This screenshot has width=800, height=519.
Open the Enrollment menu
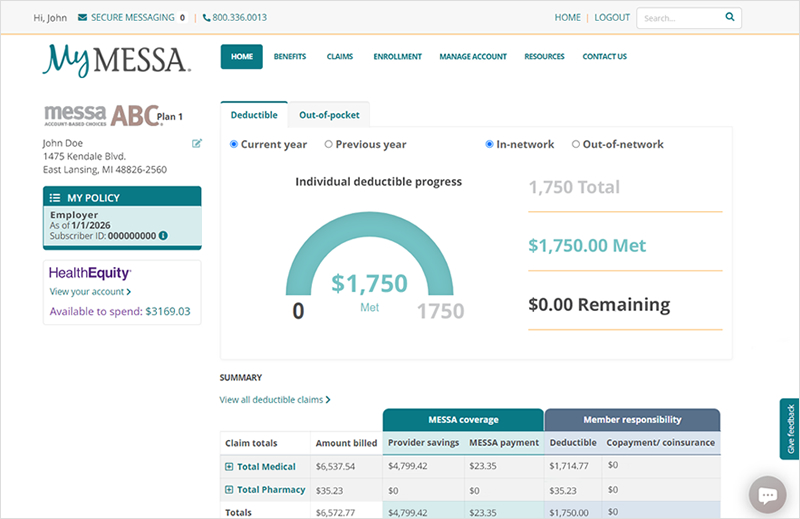coord(397,57)
